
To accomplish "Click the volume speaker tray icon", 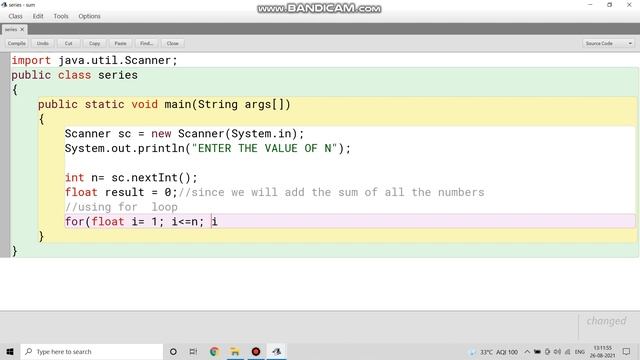I will tap(557, 352).
